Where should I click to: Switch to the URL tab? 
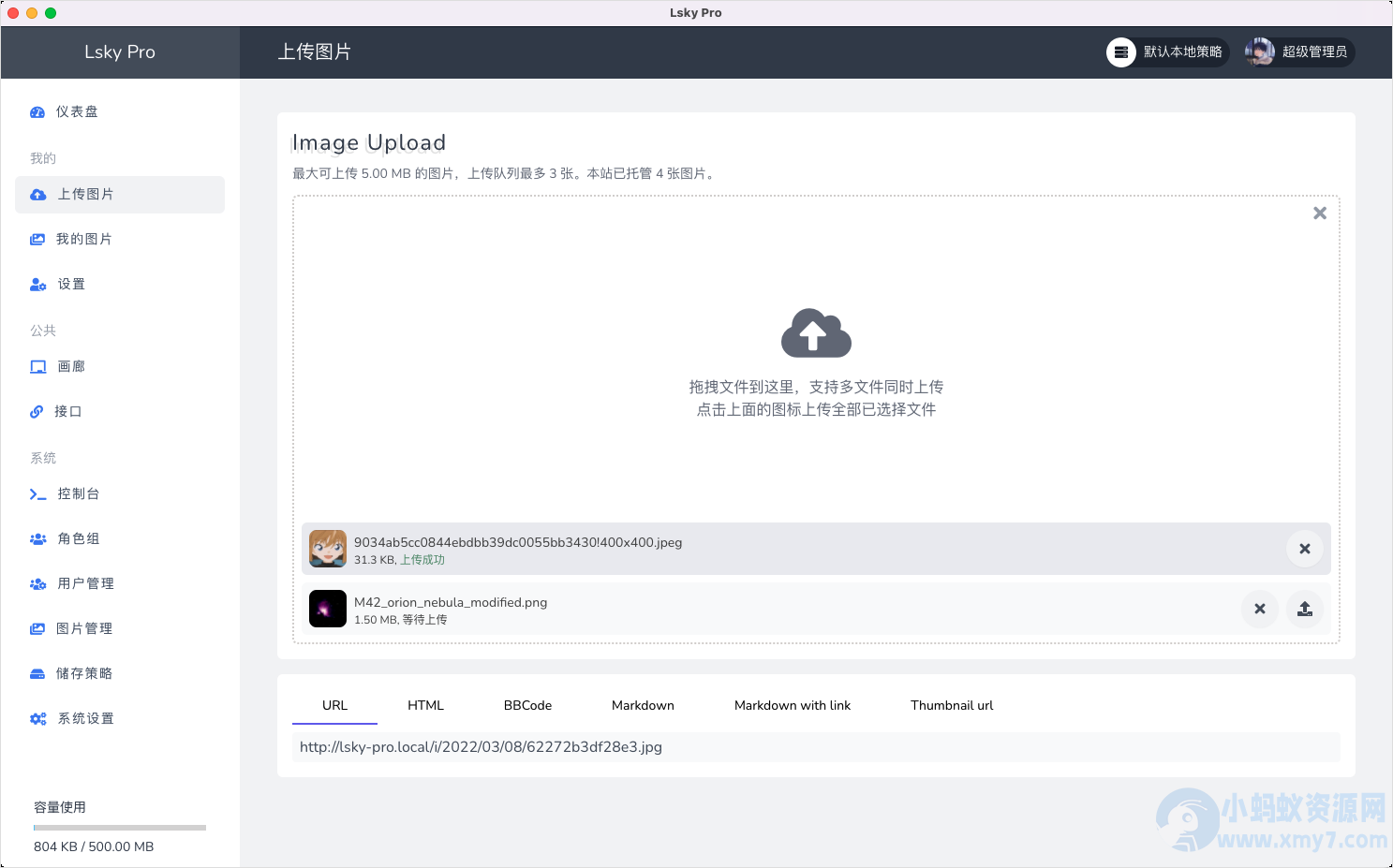click(334, 706)
